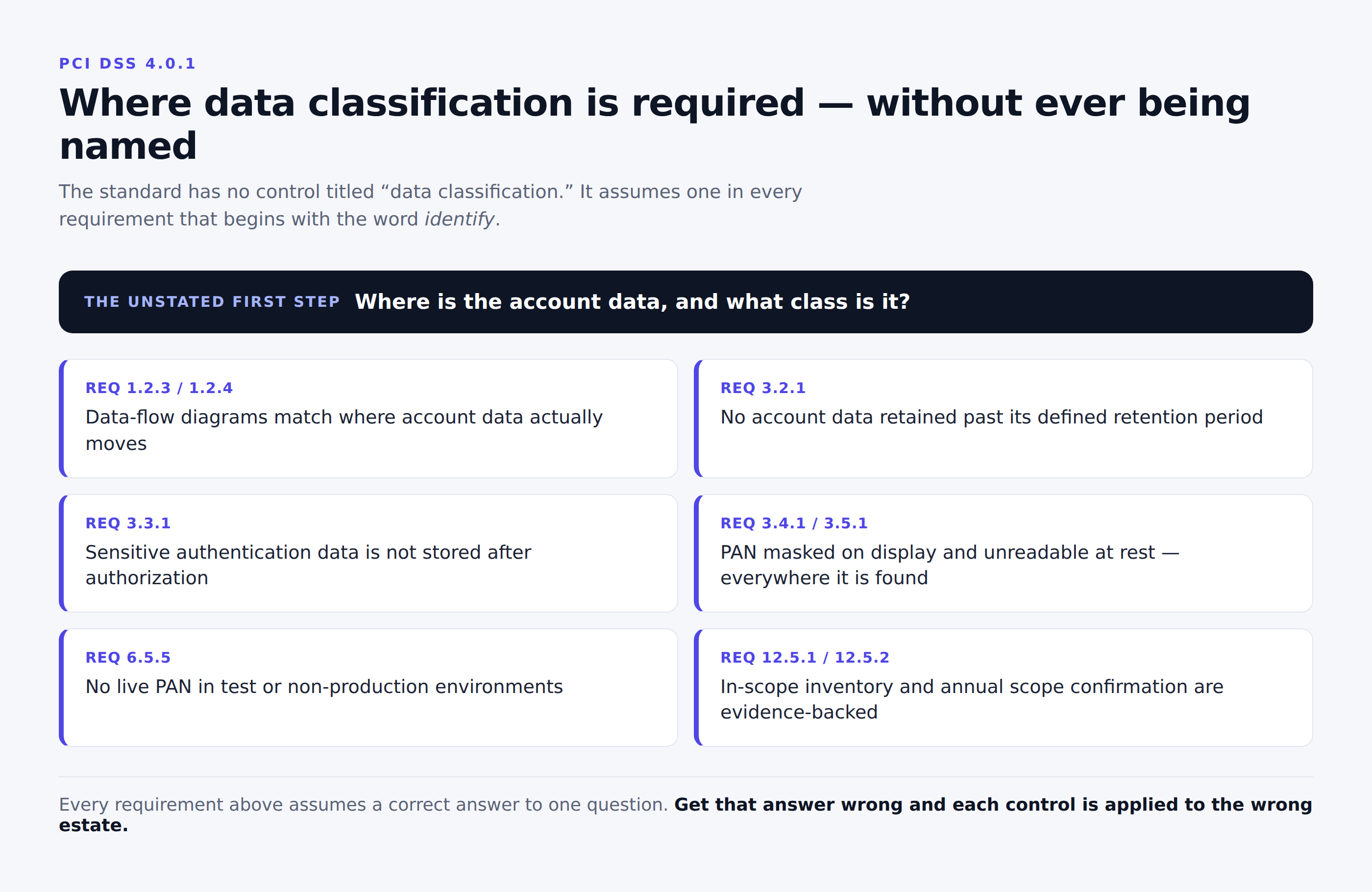Image resolution: width=1372 pixels, height=892 pixels.
Task: Click 'Where is the account data' question
Action: (x=633, y=301)
